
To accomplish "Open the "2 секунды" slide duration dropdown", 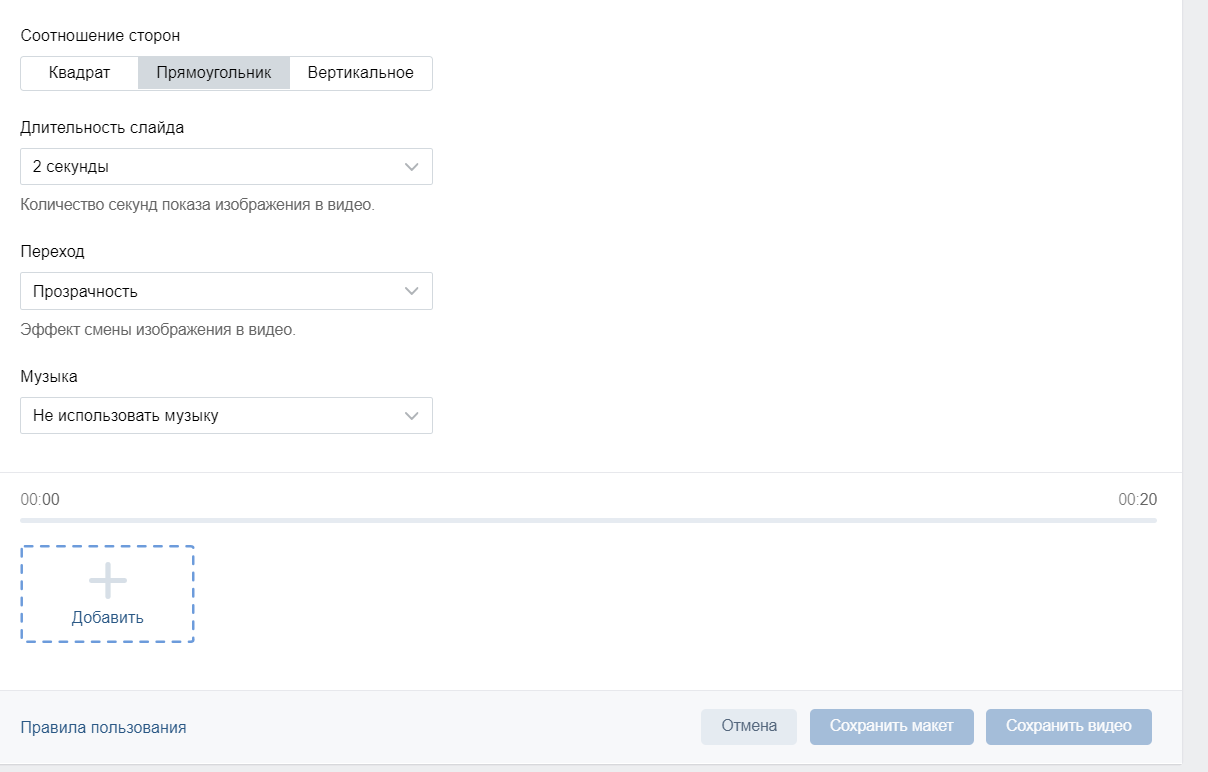I will [x=226, y=167].
